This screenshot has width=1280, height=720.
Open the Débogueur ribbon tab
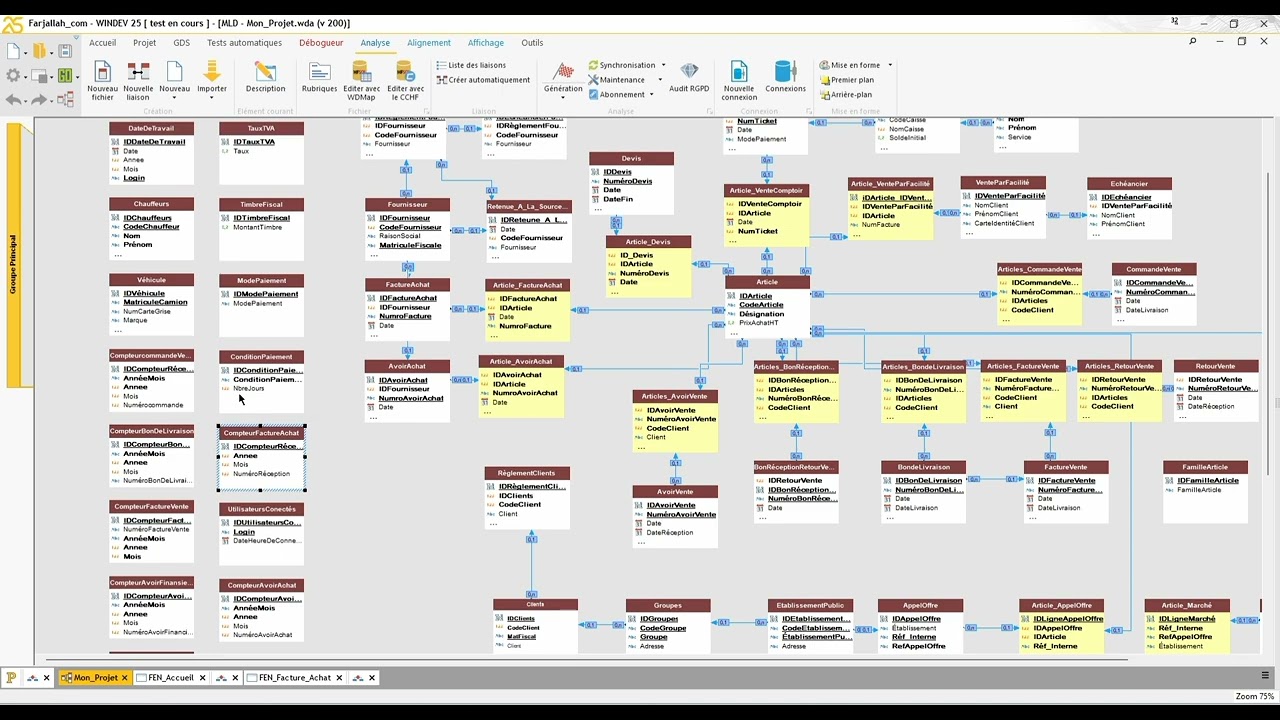tap(321, 43)
